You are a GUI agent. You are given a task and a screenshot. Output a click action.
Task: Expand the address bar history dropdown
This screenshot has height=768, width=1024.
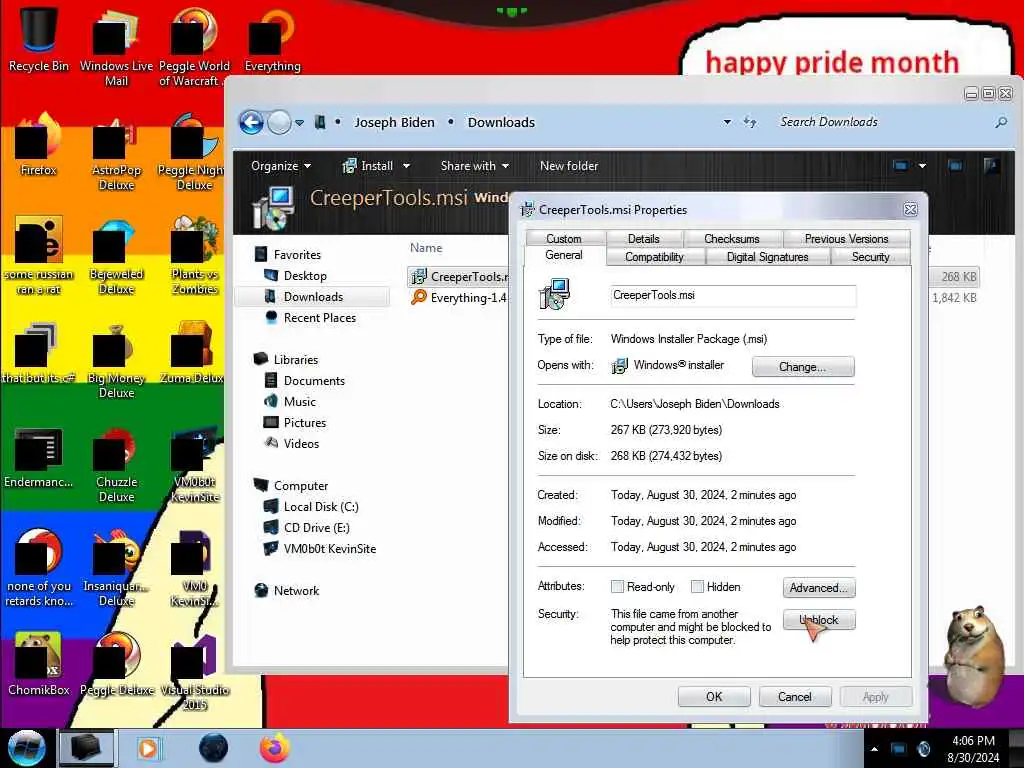click(727, 122)
